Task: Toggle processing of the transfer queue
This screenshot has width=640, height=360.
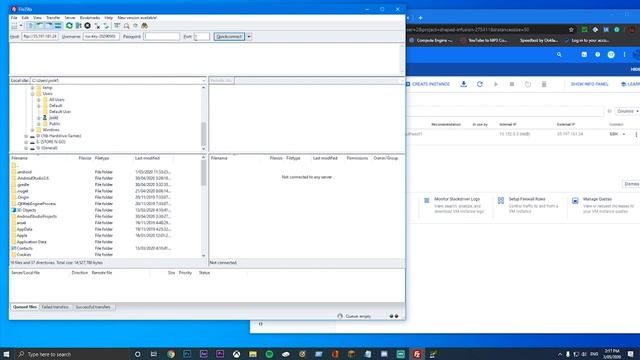Action: click(x=78, y=26)
